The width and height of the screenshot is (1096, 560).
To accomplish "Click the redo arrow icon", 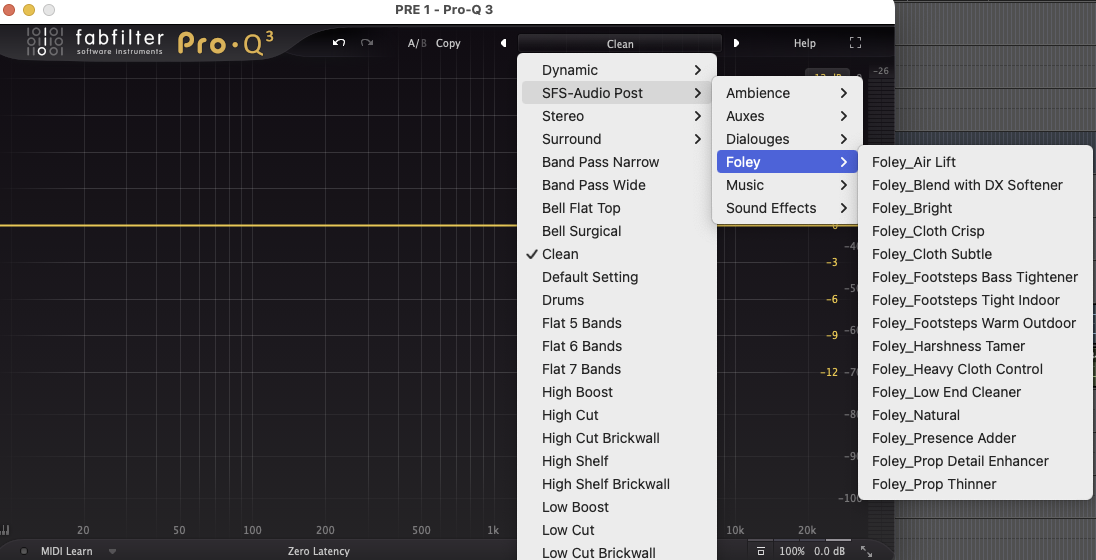I will 367,43.
